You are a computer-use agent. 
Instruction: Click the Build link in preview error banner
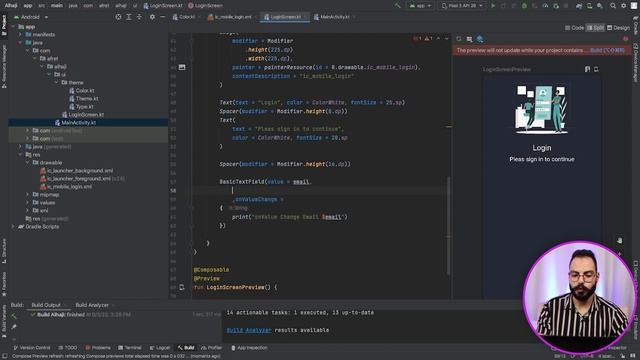(x=607, y=50)
